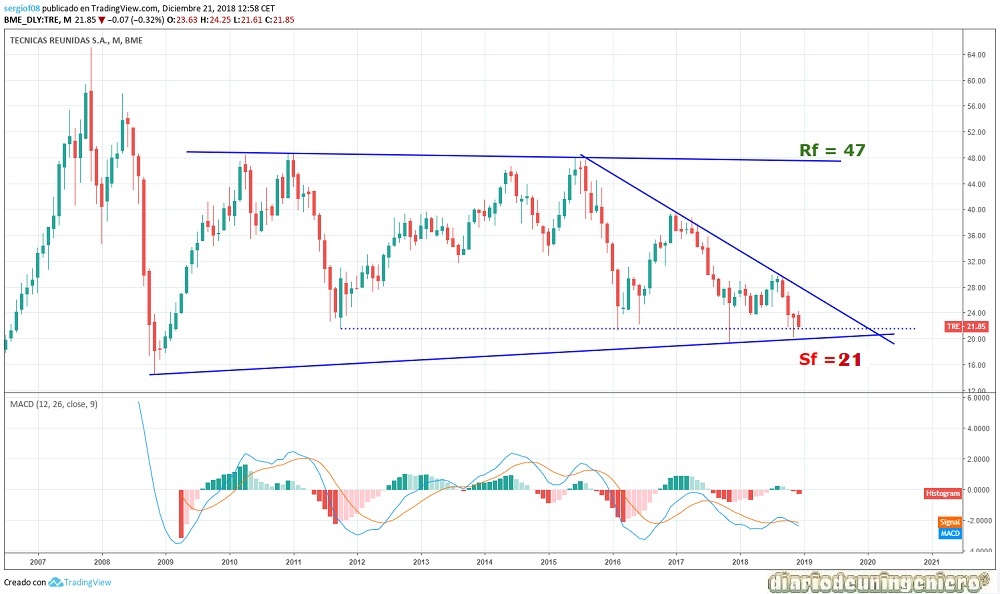
Task: Click the red Histogram axis tag
Action: pyautogui.click(x=943, y=493)
